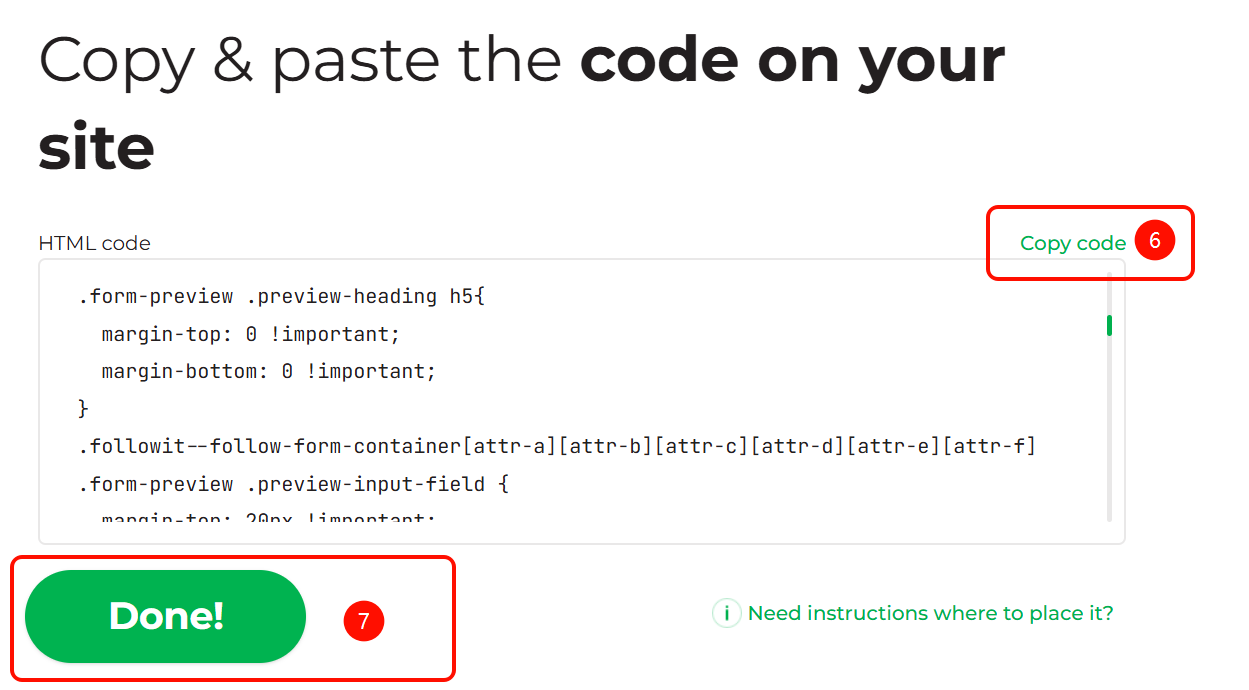Place cursor on .preview-heading h5{ line

(x=281, y=296)
